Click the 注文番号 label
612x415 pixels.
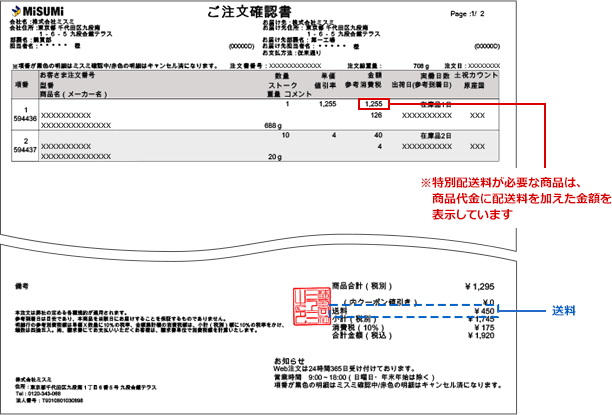point(246,66)
